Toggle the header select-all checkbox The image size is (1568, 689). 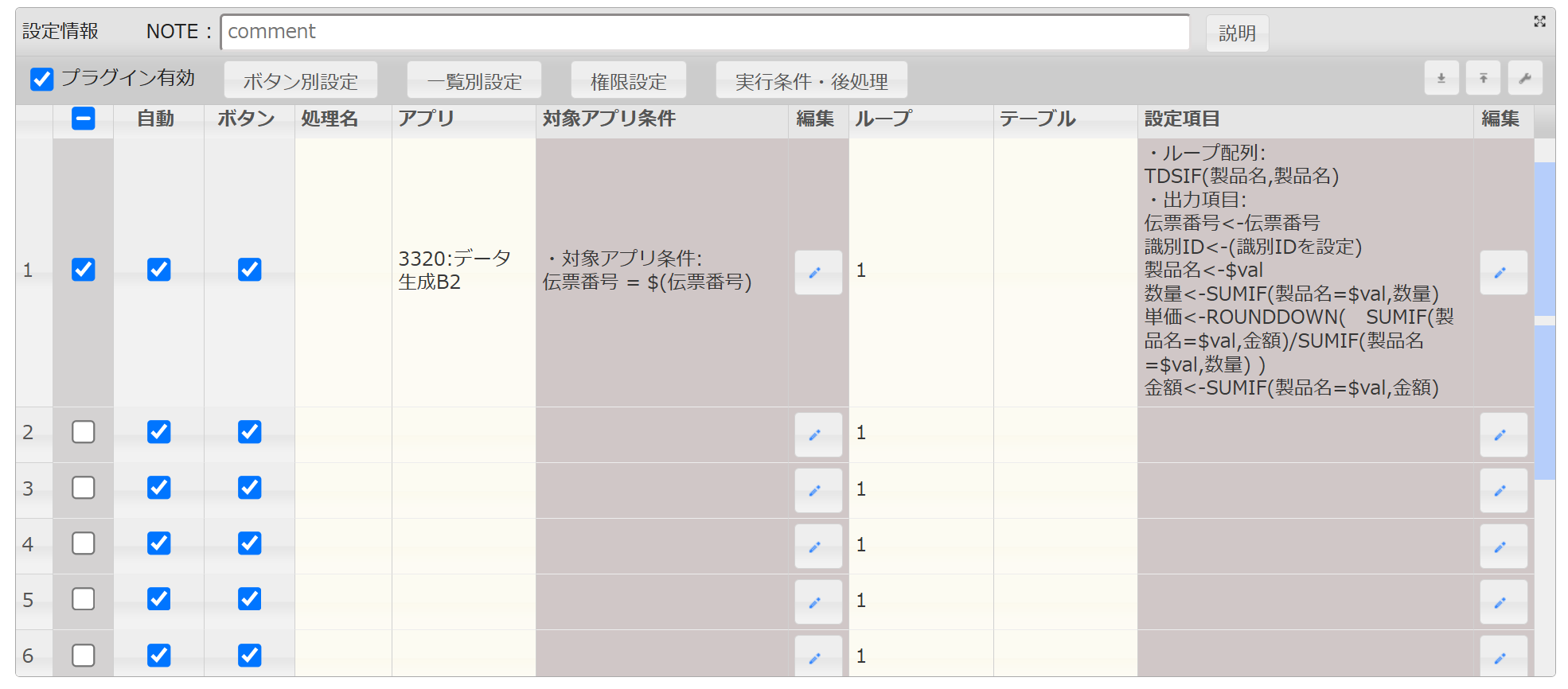pos(84,119)
